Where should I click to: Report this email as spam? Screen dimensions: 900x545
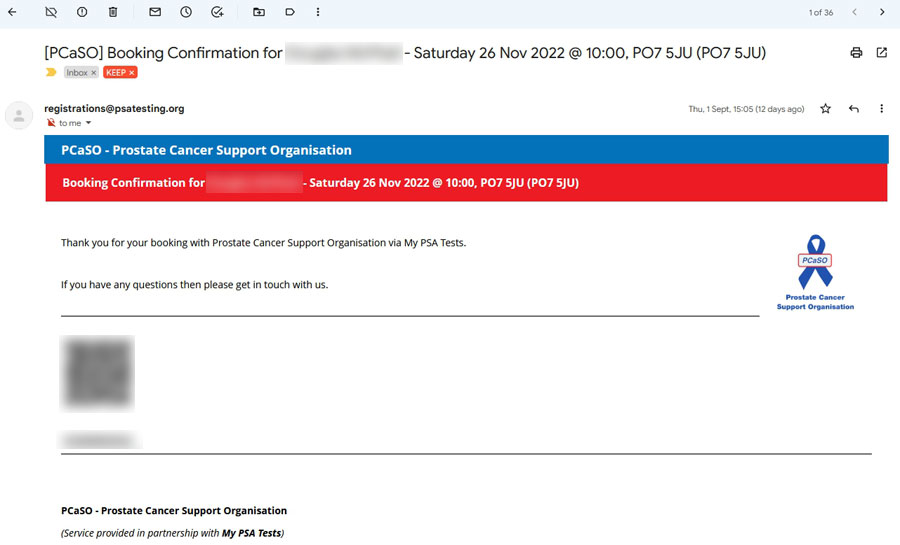pyautogui.click(x=82, y=12)
